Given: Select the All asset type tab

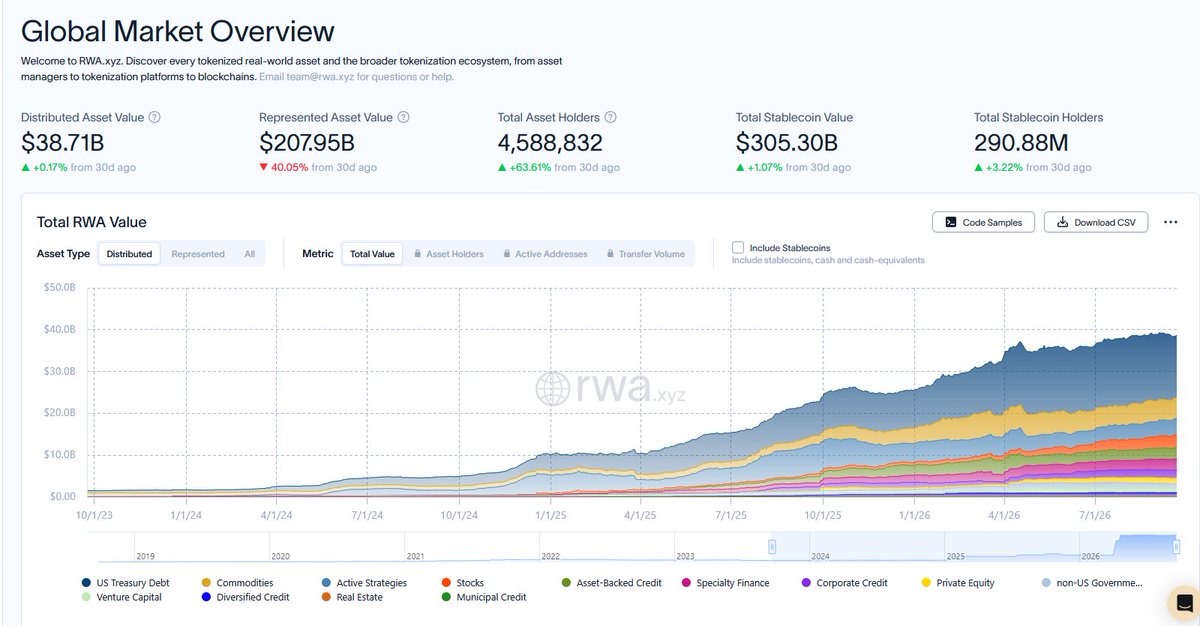Looking at the screenshot, I should [250, 254].
